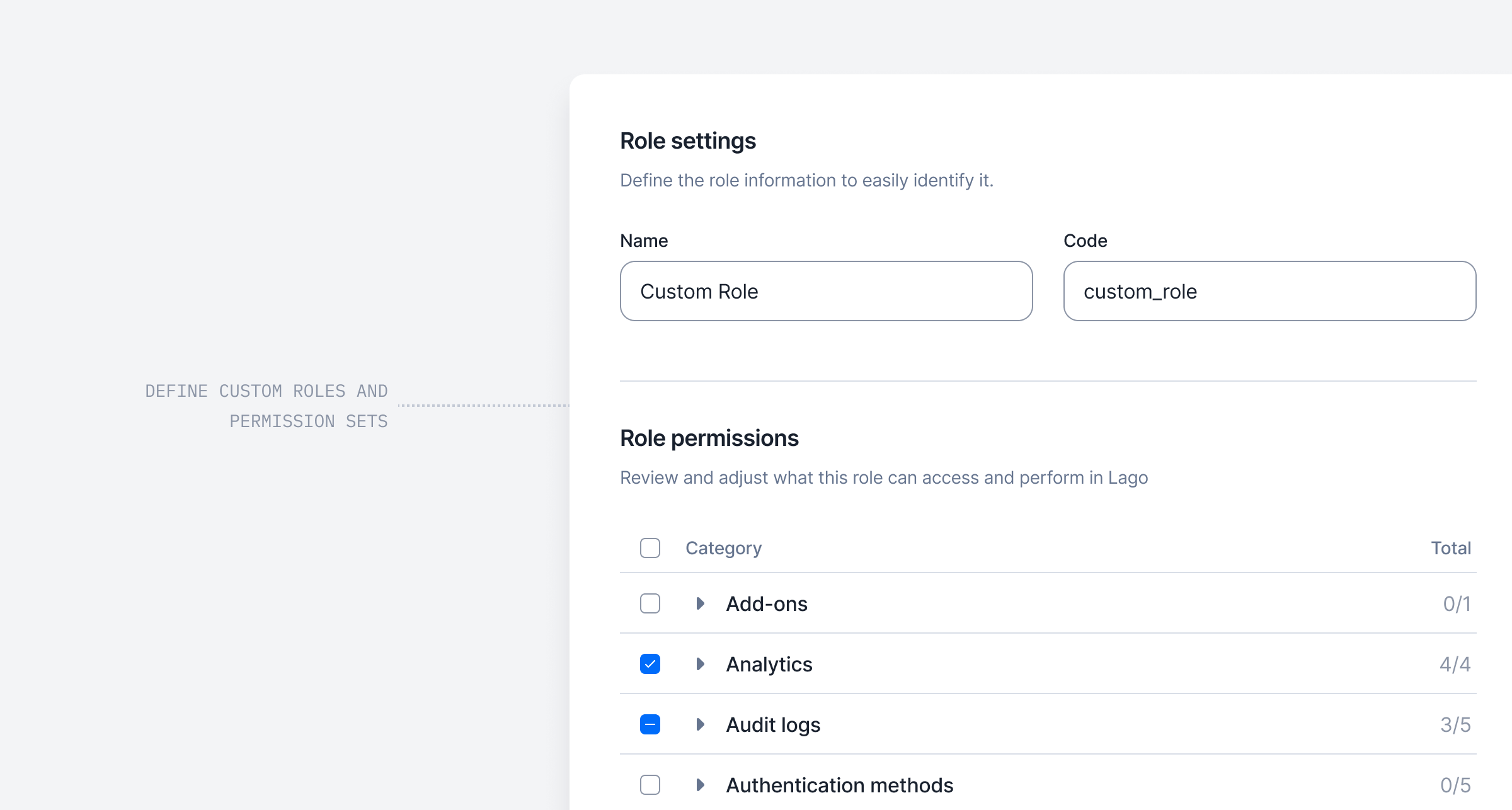
Task: Click the Category column header
Action: [x=723, y=548]
